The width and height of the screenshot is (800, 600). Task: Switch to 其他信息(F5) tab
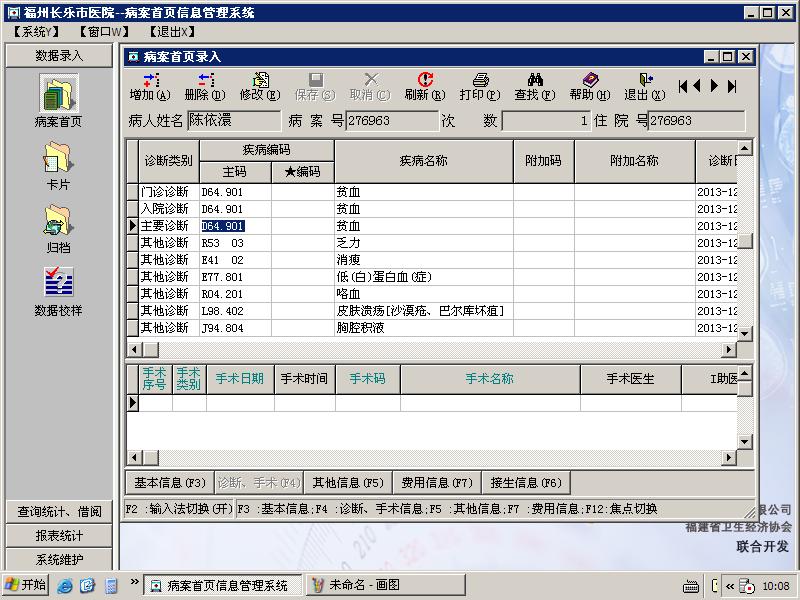[x=348, y=483]
